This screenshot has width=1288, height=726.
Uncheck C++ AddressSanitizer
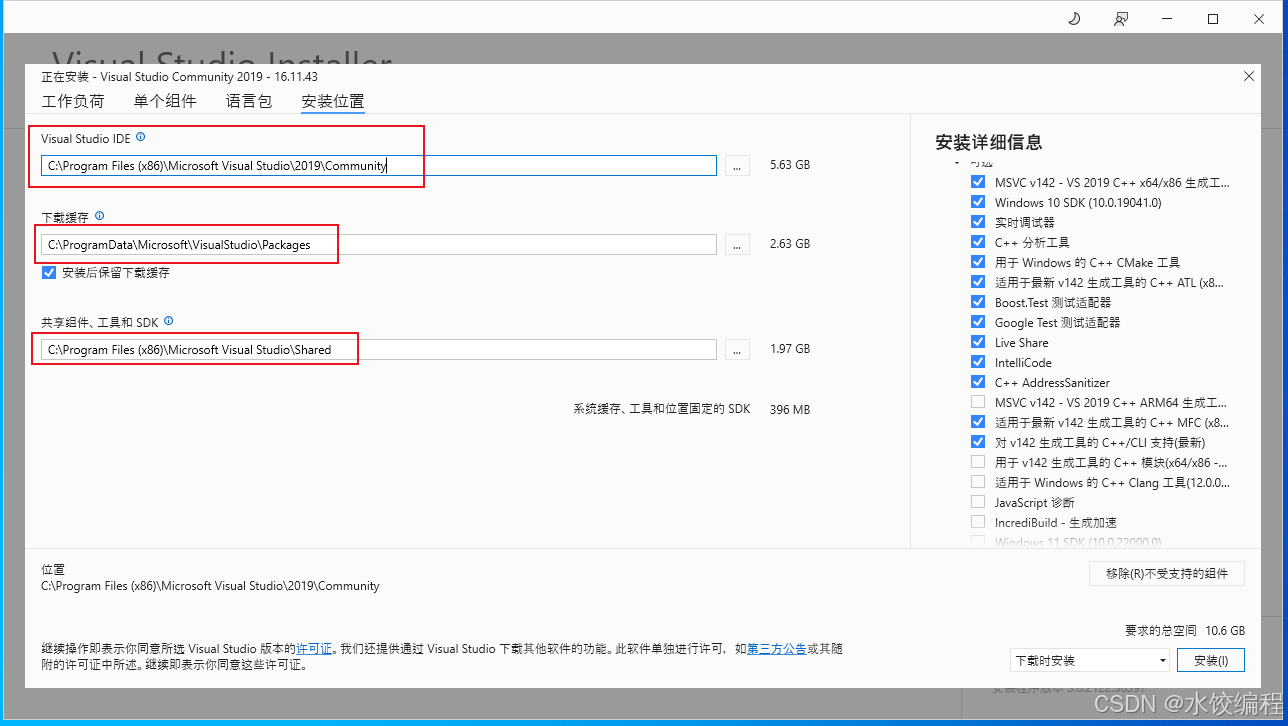[977, 382]
